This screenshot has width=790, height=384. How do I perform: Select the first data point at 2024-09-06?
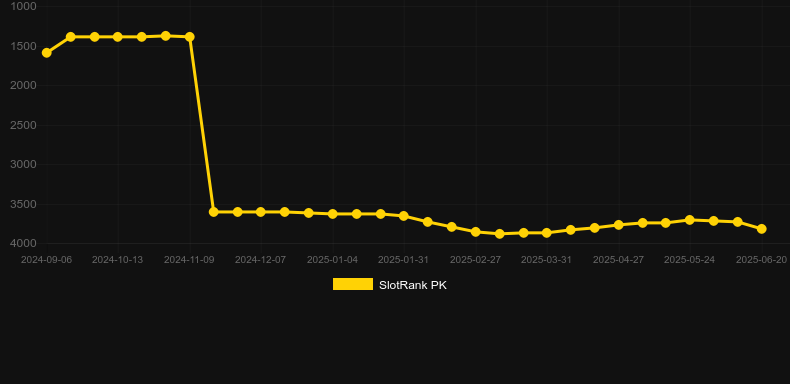coord(46,53)
